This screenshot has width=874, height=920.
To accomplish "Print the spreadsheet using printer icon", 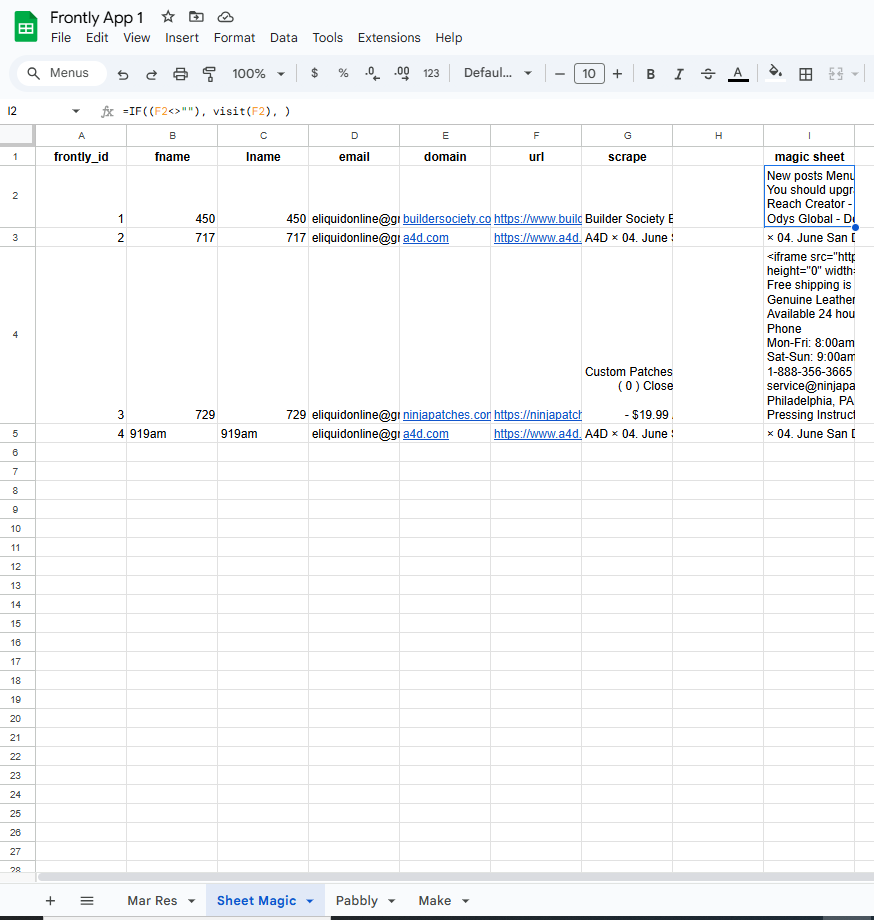I will coord(181,74).
